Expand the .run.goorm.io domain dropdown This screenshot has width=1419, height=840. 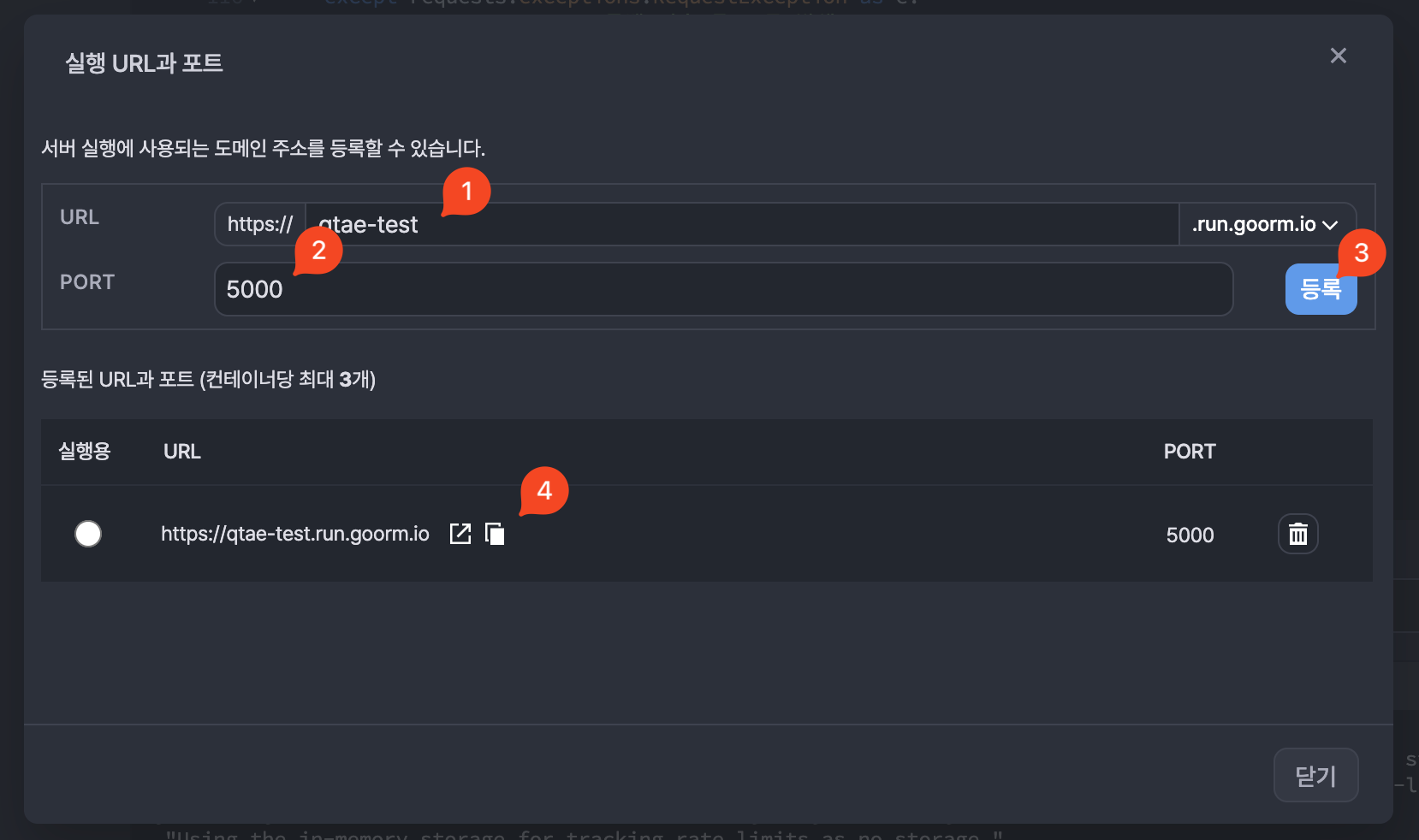pos(1267,224)
